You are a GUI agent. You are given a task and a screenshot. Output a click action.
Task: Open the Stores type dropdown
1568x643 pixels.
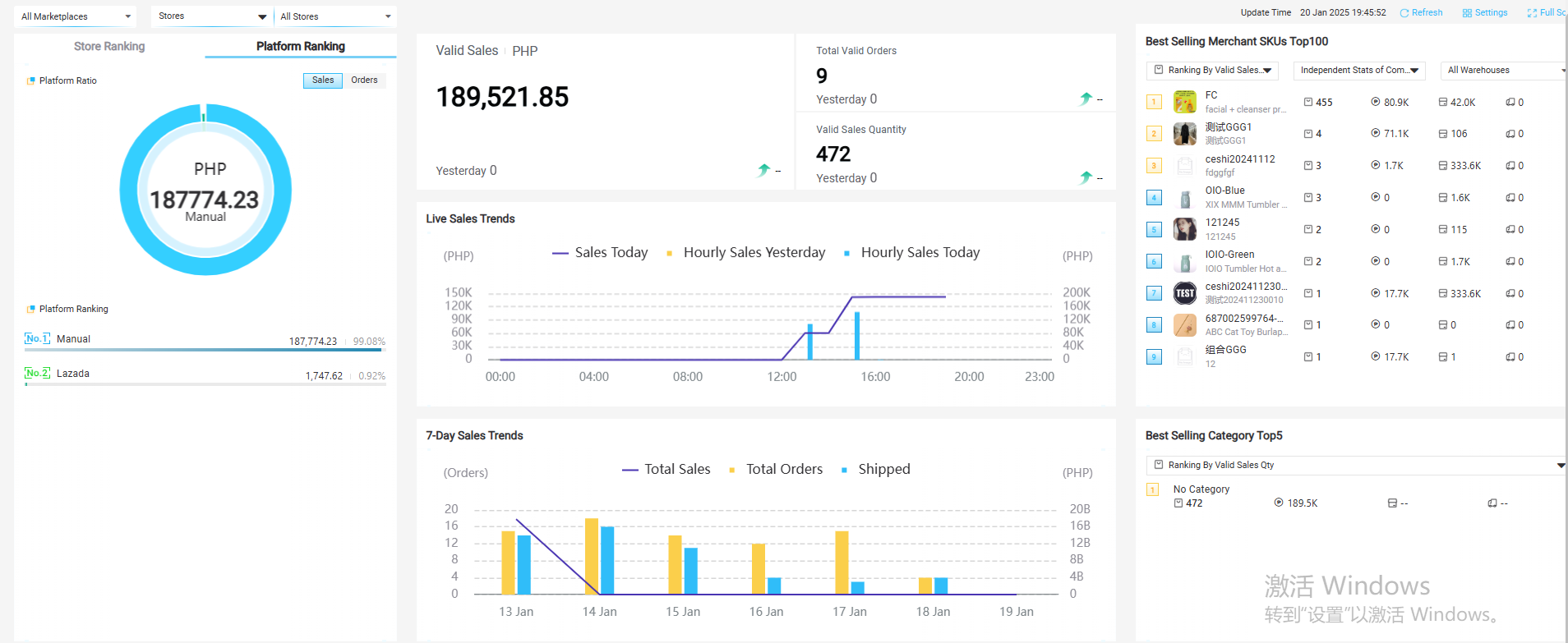point(212,16)
